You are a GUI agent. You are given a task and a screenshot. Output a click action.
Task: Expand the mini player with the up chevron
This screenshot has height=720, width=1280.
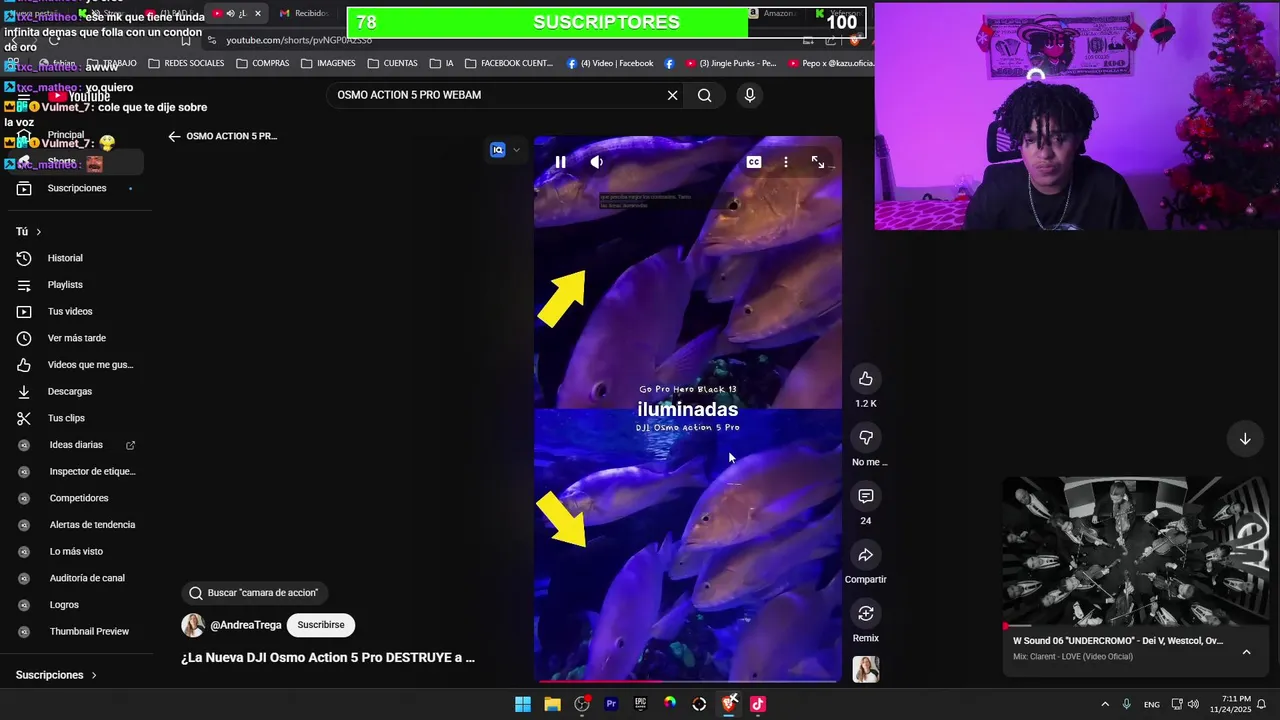pyautogui.click(x=1246, y=652)
